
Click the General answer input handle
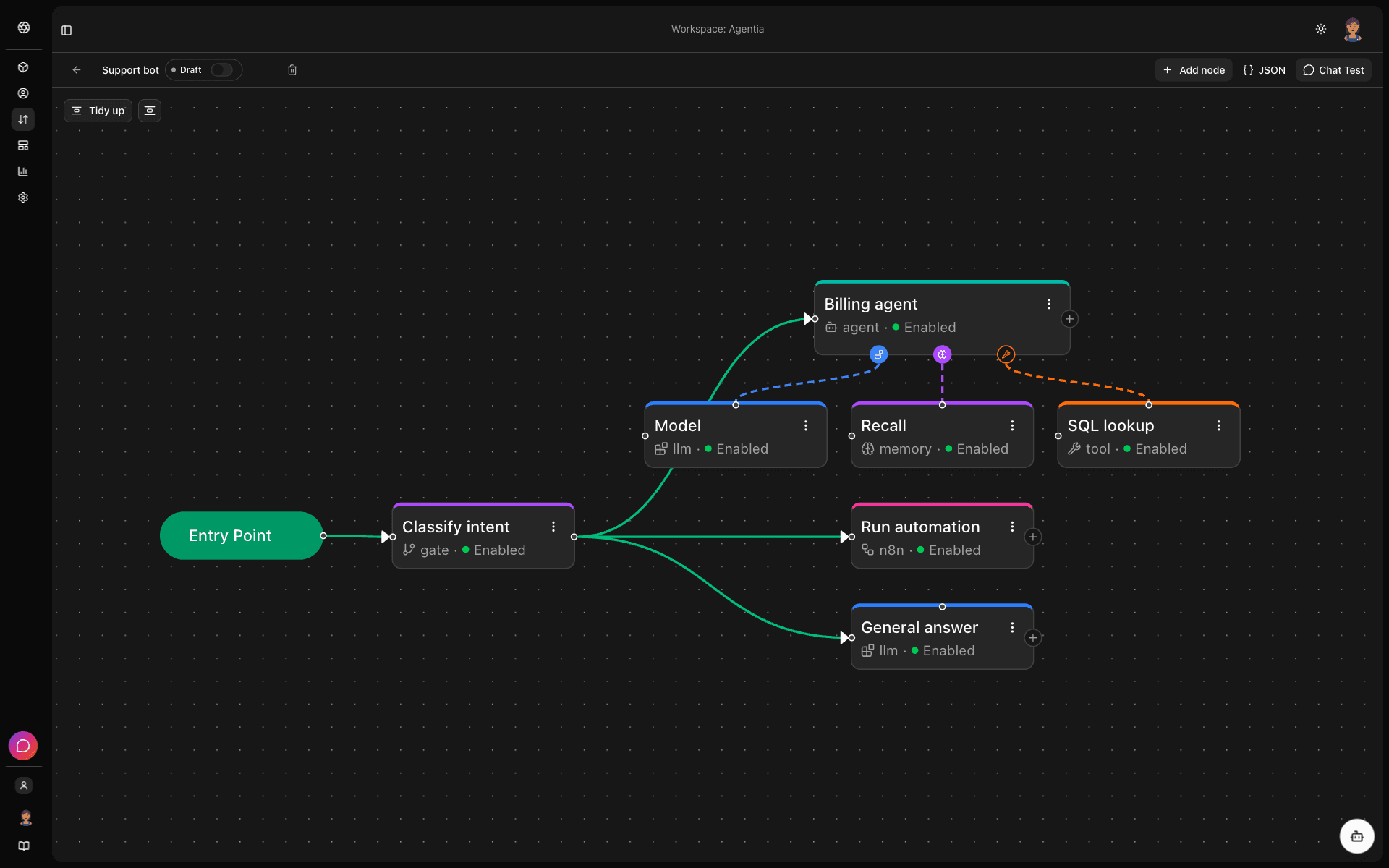point(851,638)
